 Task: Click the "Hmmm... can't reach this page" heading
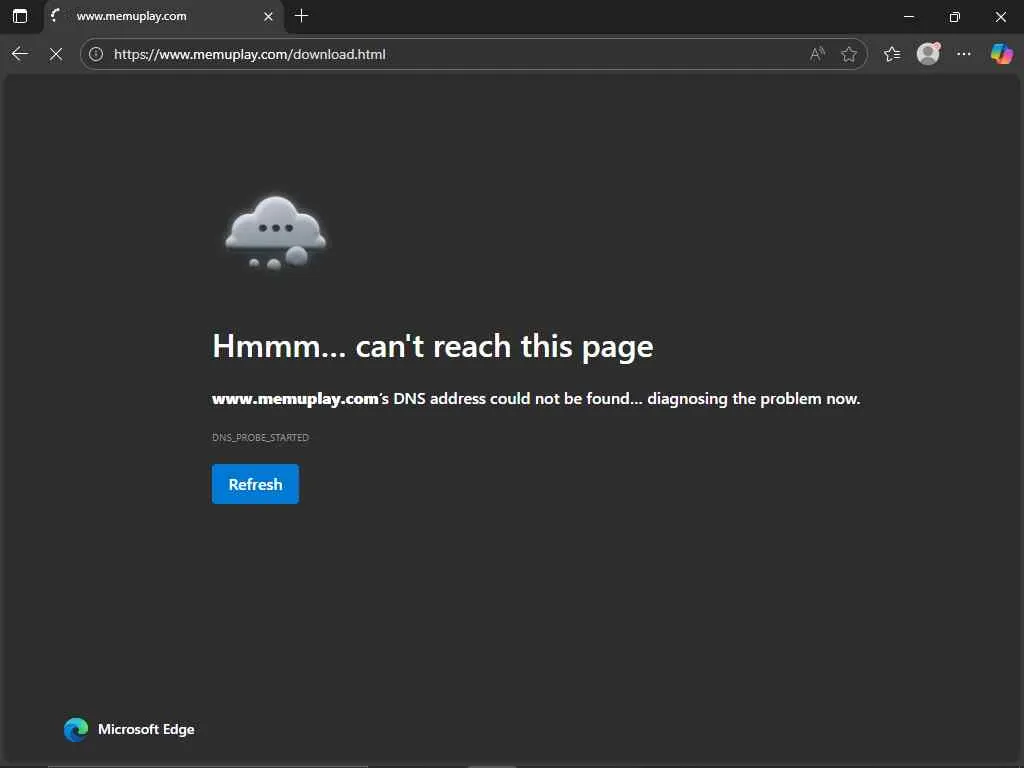pos(432,347)
